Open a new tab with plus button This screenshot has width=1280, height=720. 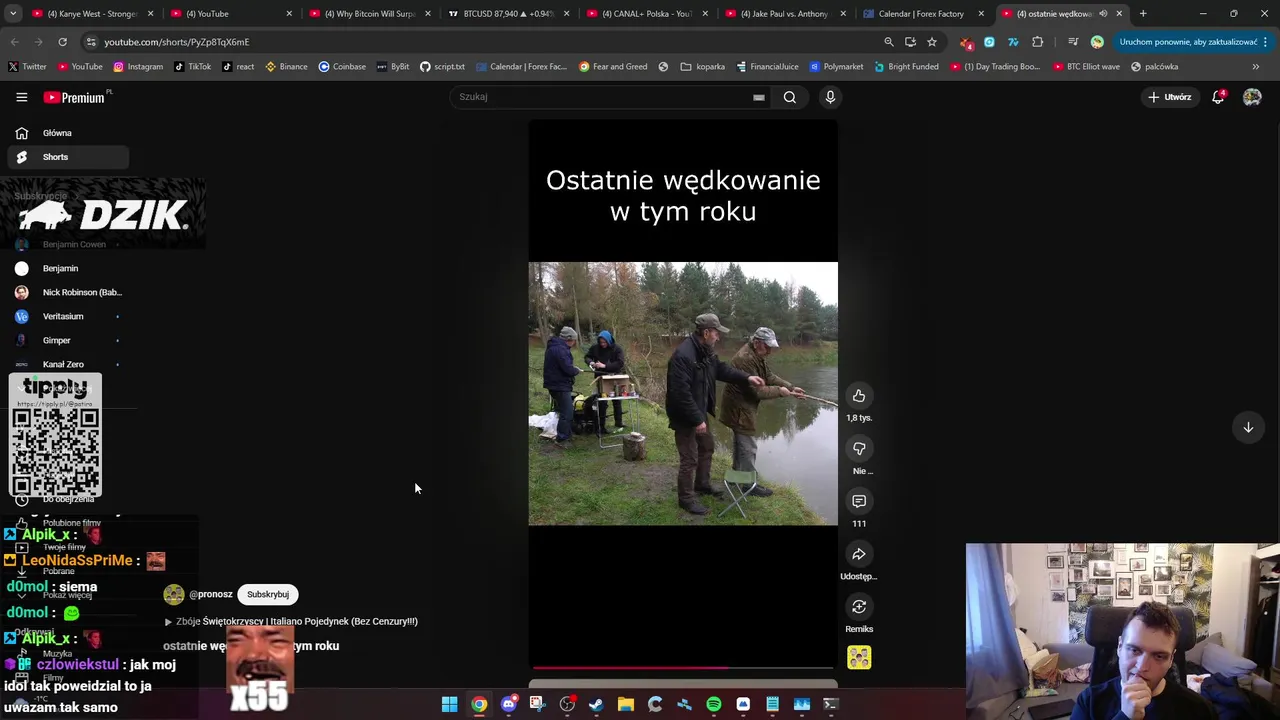(x=1143, y=14)
